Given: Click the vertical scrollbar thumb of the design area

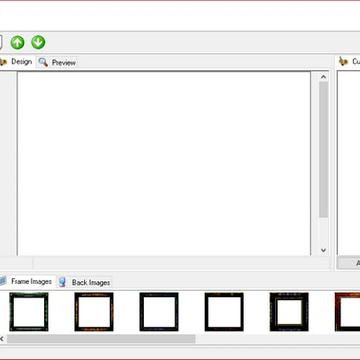Looking at the screenshot, I should tap(323, 150).
